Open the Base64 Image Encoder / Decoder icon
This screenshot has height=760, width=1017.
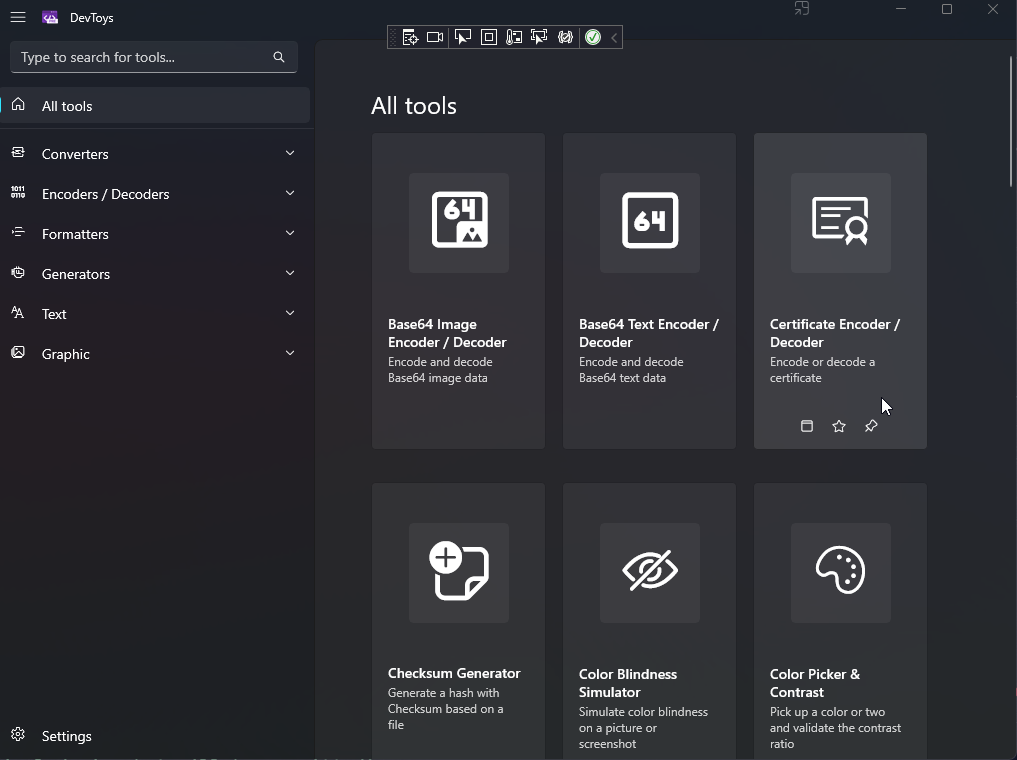coord(459,220)
